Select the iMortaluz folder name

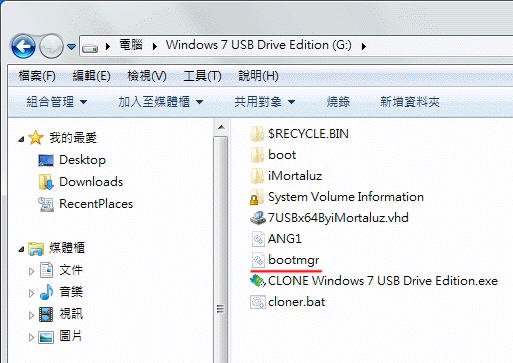pos(295,176)
